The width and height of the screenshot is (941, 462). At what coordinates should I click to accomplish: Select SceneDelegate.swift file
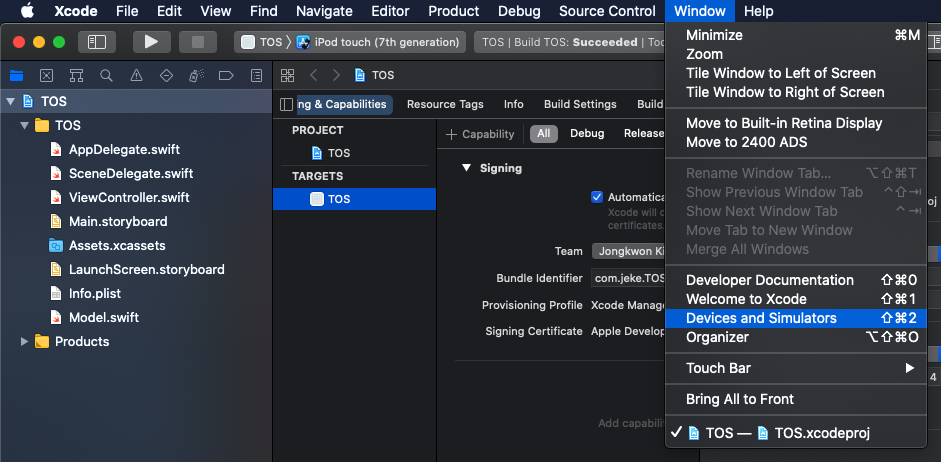pos(131,173)
